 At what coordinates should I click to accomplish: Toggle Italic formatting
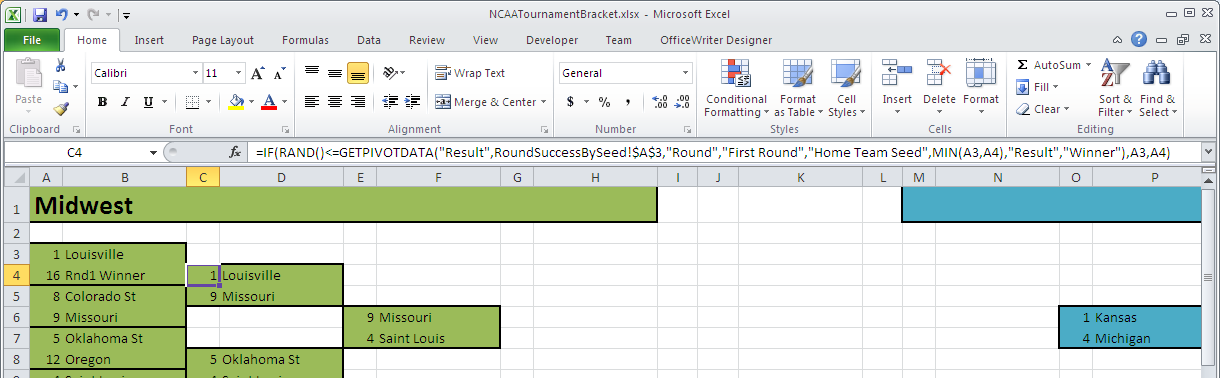coord(125,101)
